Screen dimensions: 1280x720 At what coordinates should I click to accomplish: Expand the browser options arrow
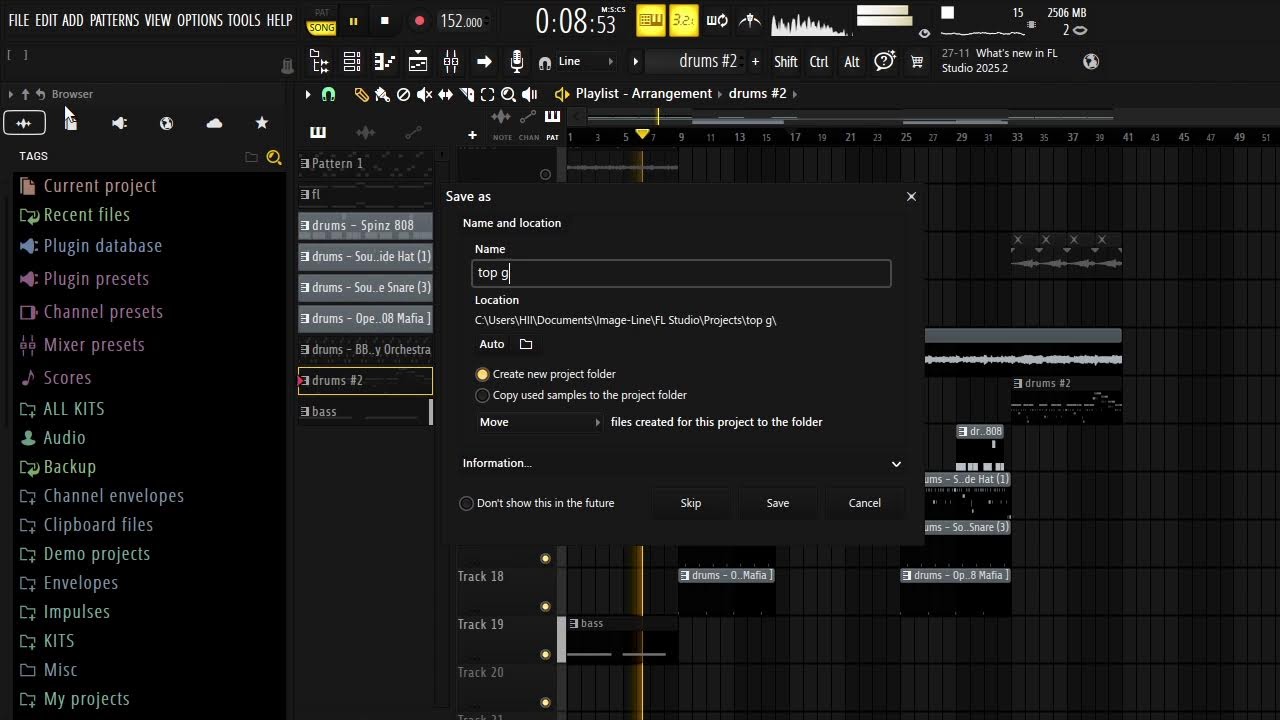pyautogui.click(x=10, y=94)
